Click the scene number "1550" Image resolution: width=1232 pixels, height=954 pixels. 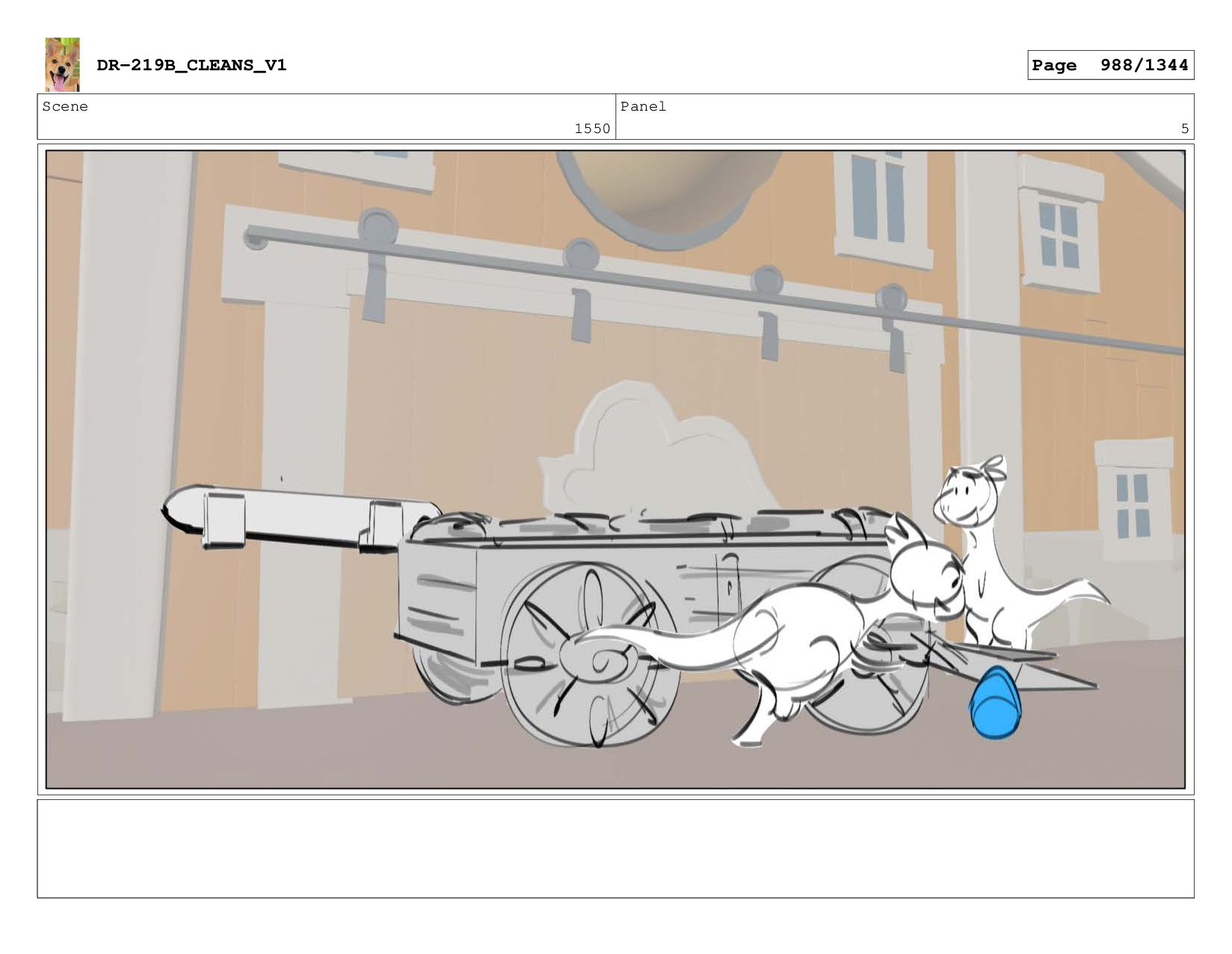coord(592,129)
